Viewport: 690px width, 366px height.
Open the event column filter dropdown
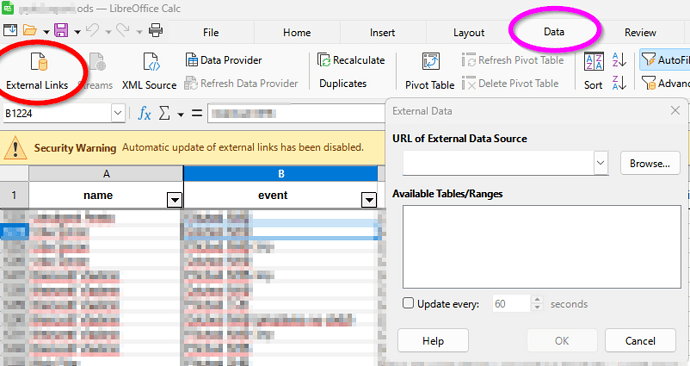pos(369,201)
